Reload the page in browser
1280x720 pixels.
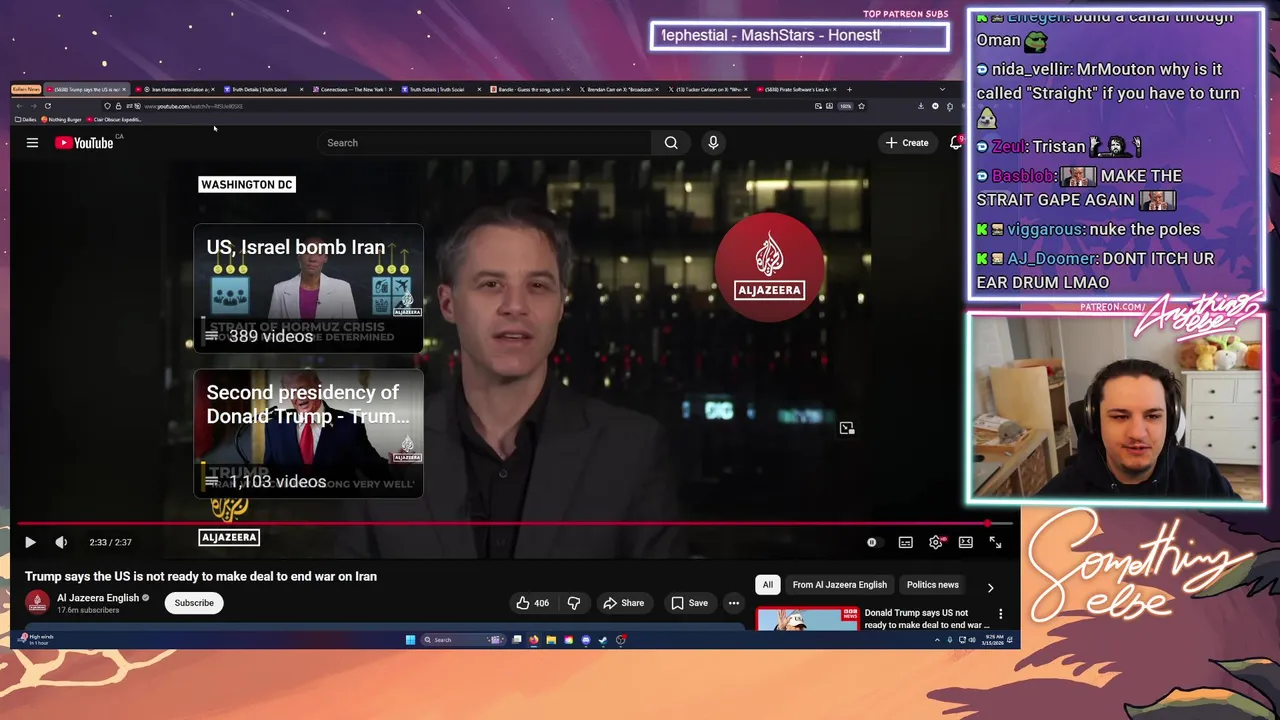coord(47,106)
